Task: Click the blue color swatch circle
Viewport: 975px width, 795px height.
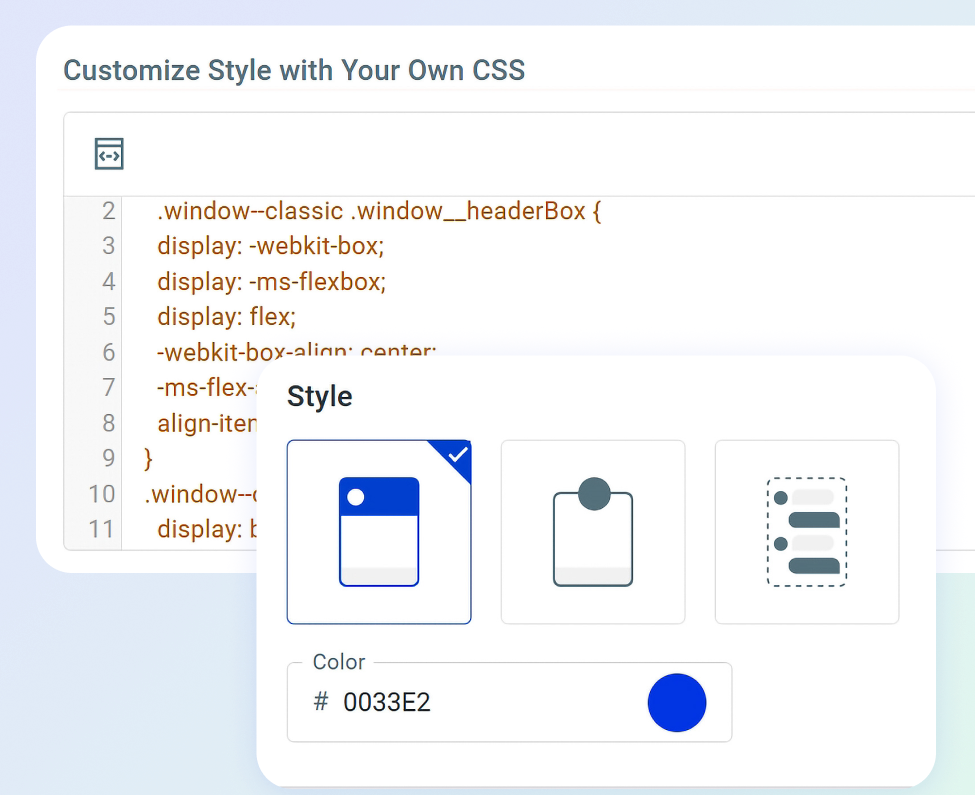Action: 677,702
